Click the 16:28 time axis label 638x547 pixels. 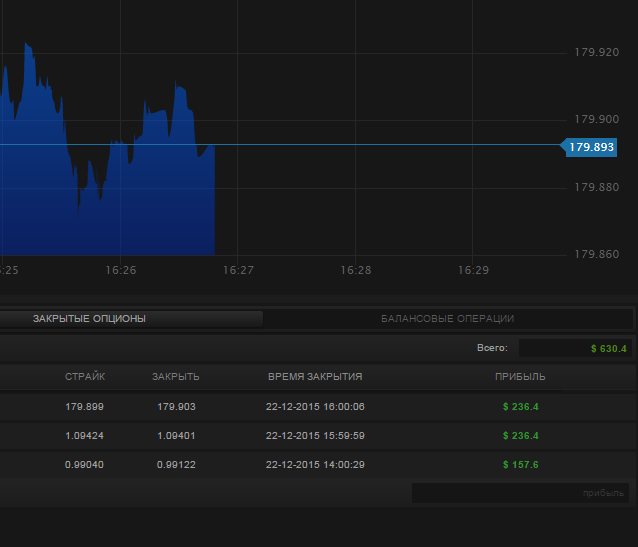pos(356,270)
